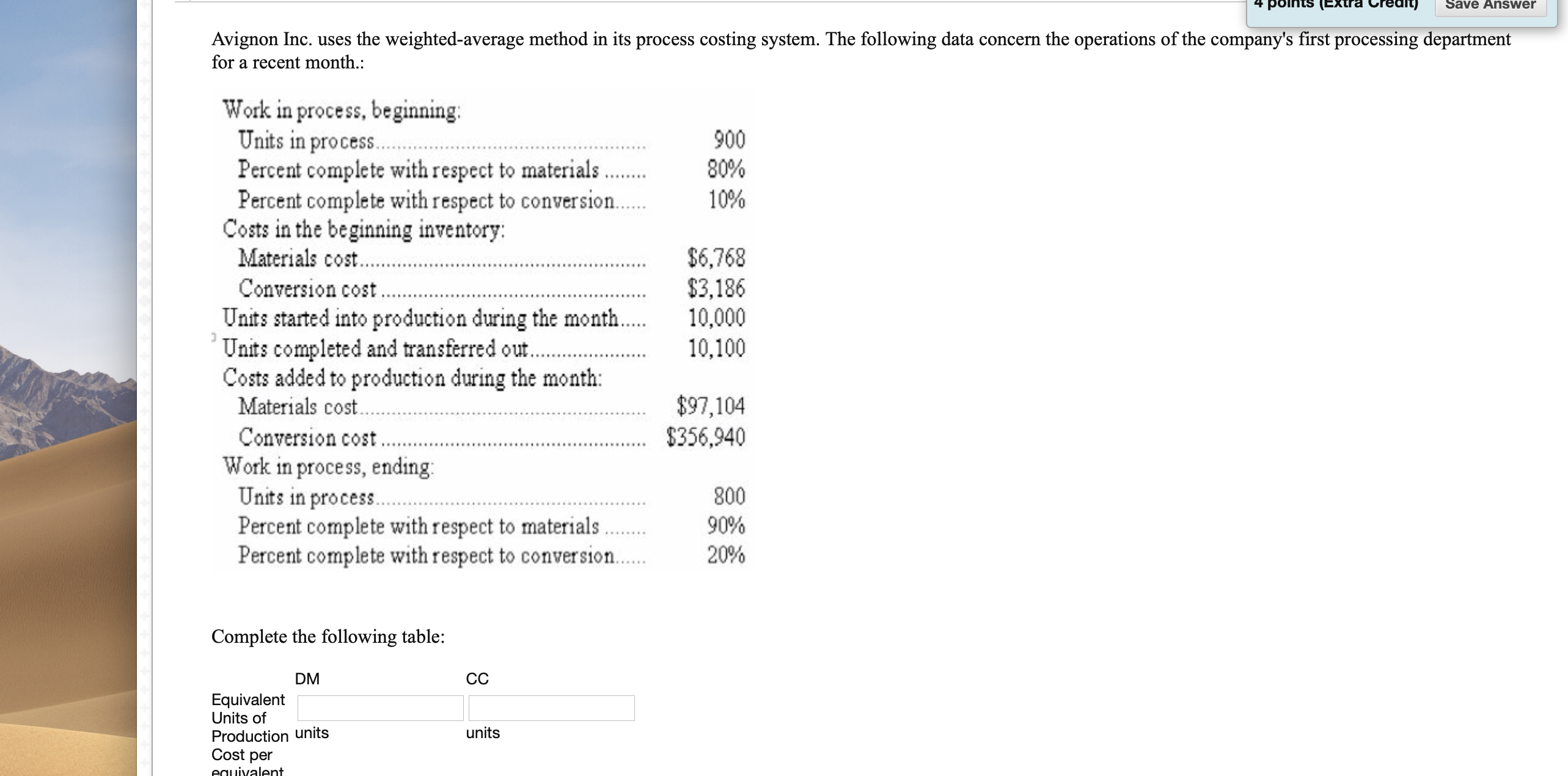Select the DM column header label

[307, 678]
